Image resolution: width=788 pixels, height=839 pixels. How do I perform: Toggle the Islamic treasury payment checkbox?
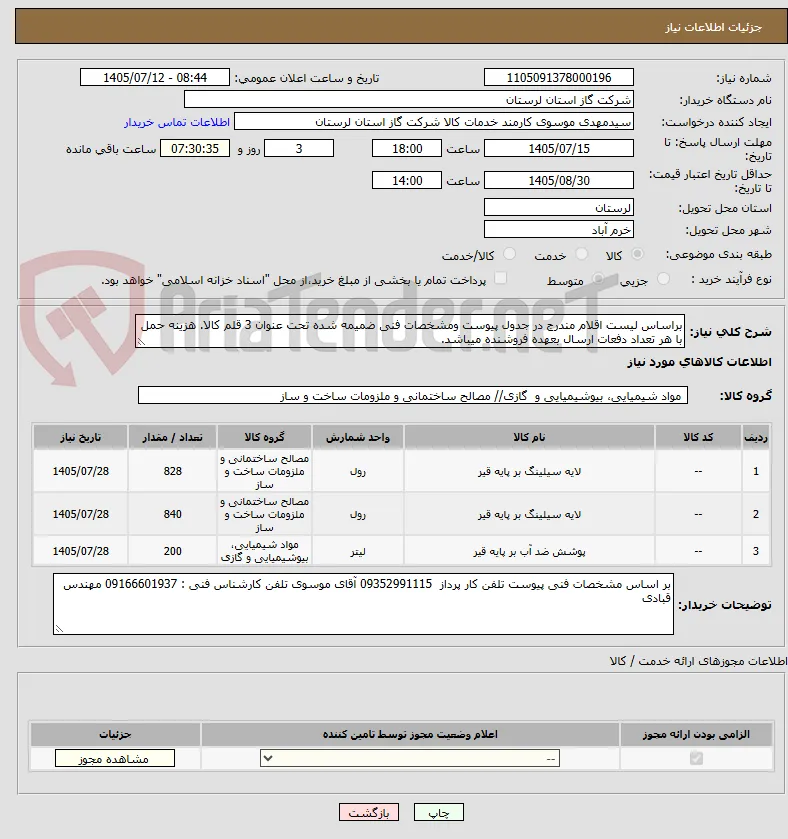pos(500,278)
